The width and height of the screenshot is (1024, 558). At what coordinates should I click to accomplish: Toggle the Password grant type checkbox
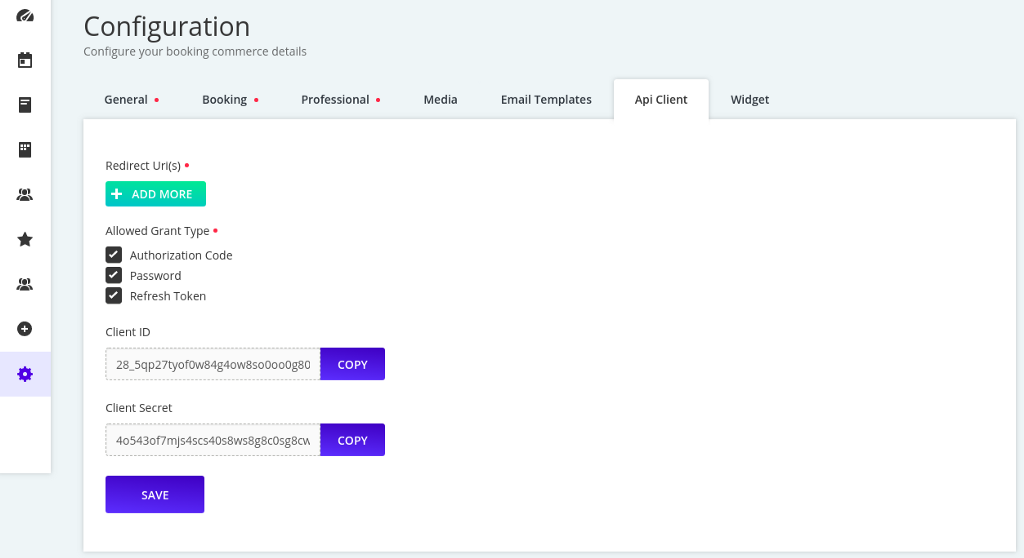[x=114, y=275]
